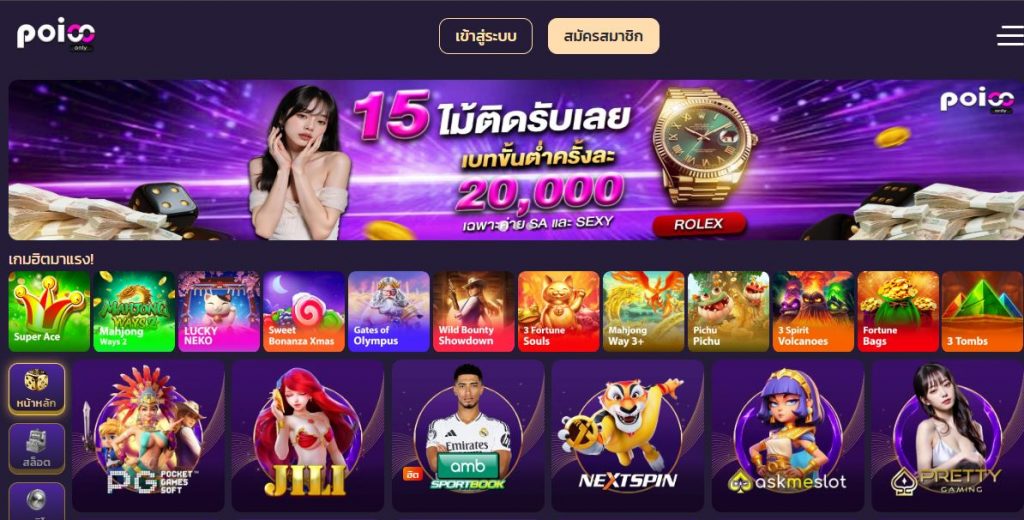Screen dimensions: 1024x520
Task: Launch Mahjong Ways 2 game
Action: 134,312
